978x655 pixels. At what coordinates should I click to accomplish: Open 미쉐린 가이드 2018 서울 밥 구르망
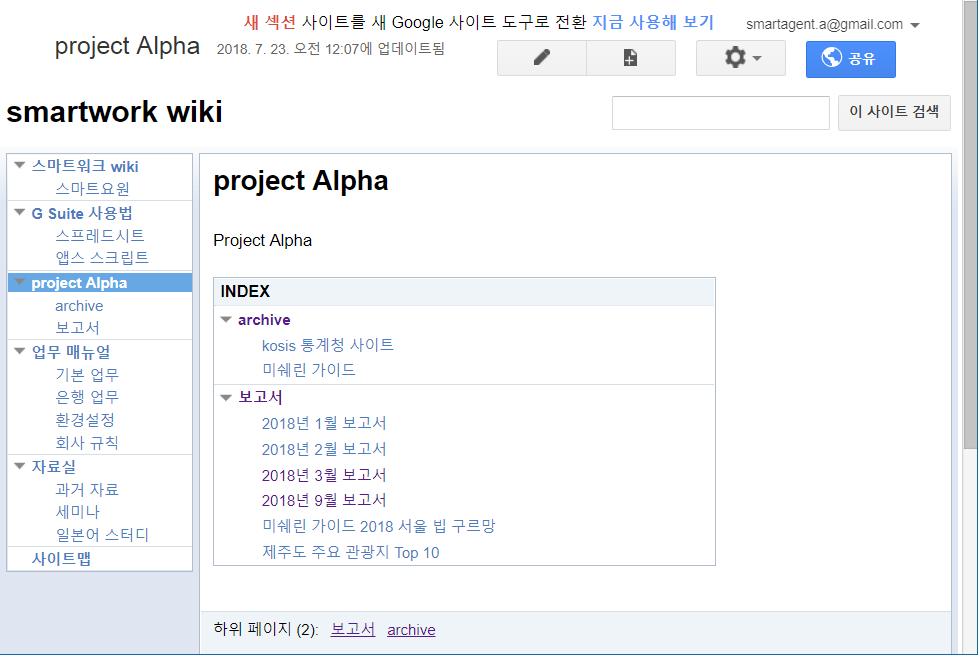pyautogui.click(x=379, y=525)
